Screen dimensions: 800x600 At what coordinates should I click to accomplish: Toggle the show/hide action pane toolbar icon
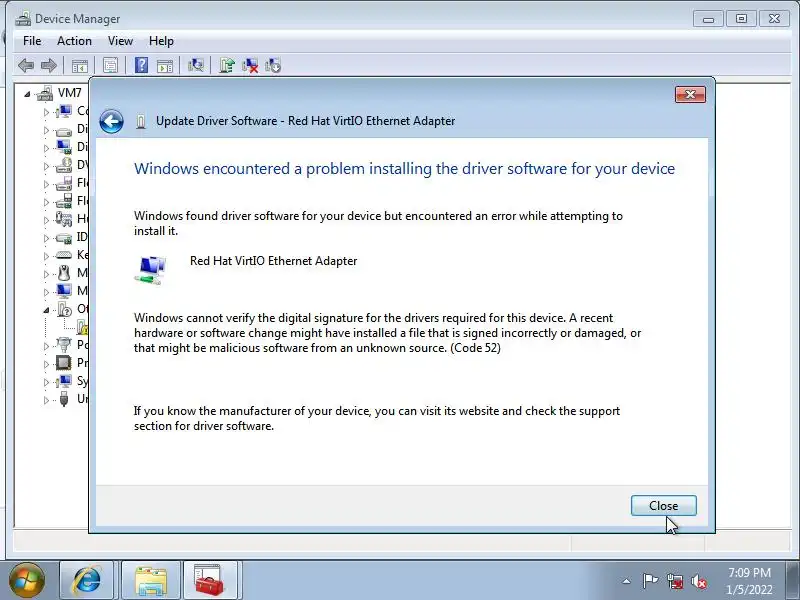(165, 66)
